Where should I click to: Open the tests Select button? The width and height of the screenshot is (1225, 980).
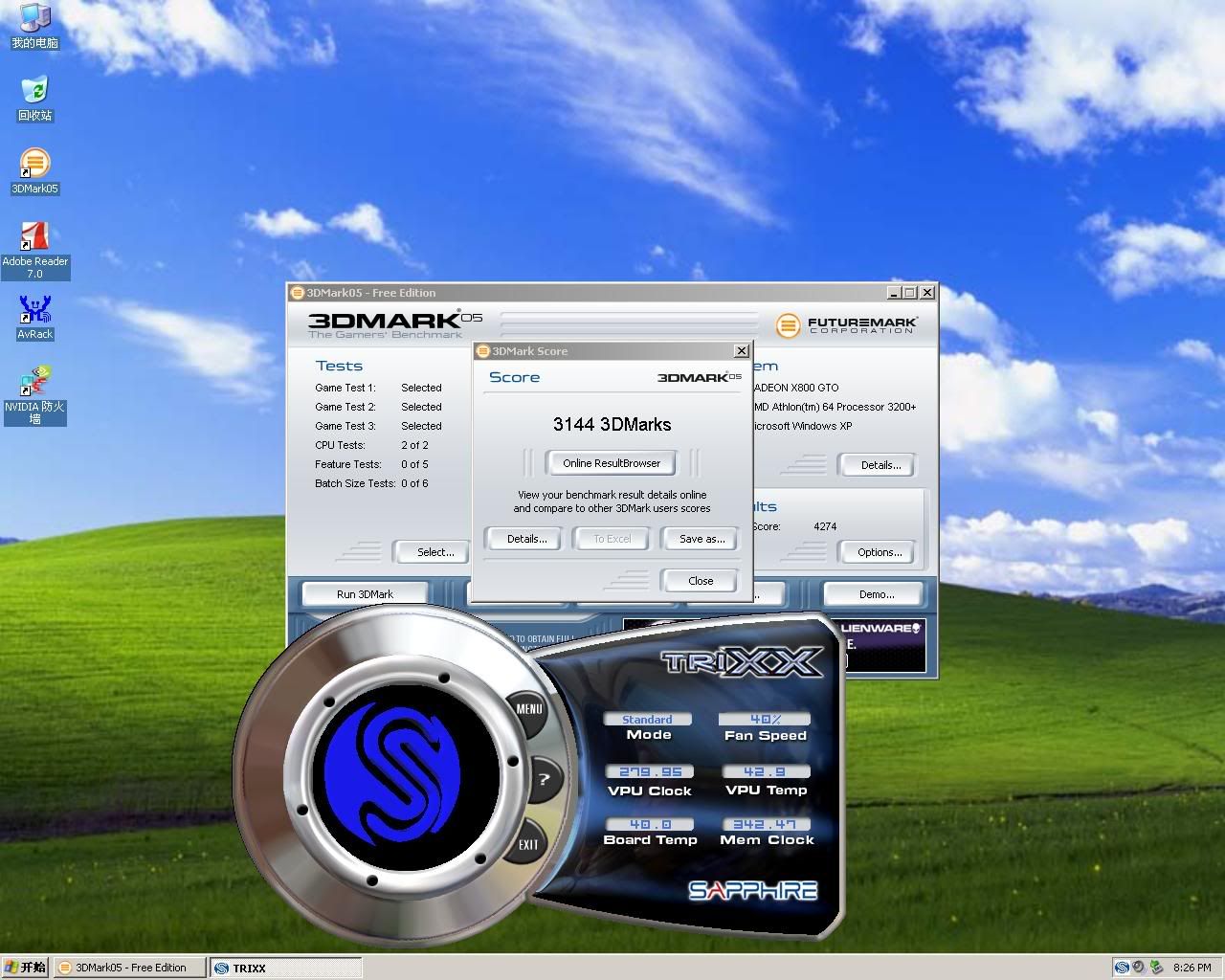434,552
